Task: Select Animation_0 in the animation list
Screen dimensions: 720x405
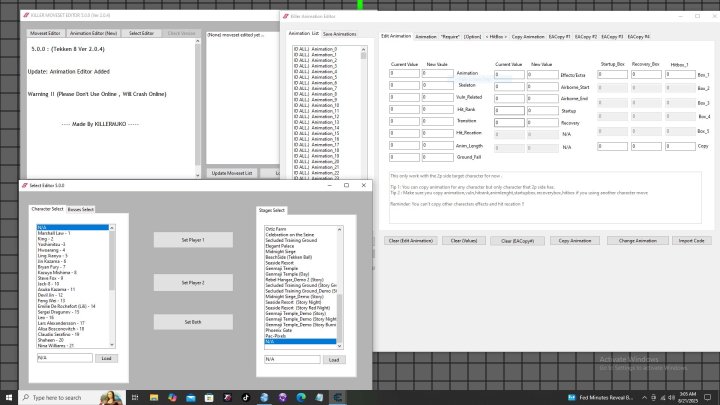Action: (x=326, y=49)
